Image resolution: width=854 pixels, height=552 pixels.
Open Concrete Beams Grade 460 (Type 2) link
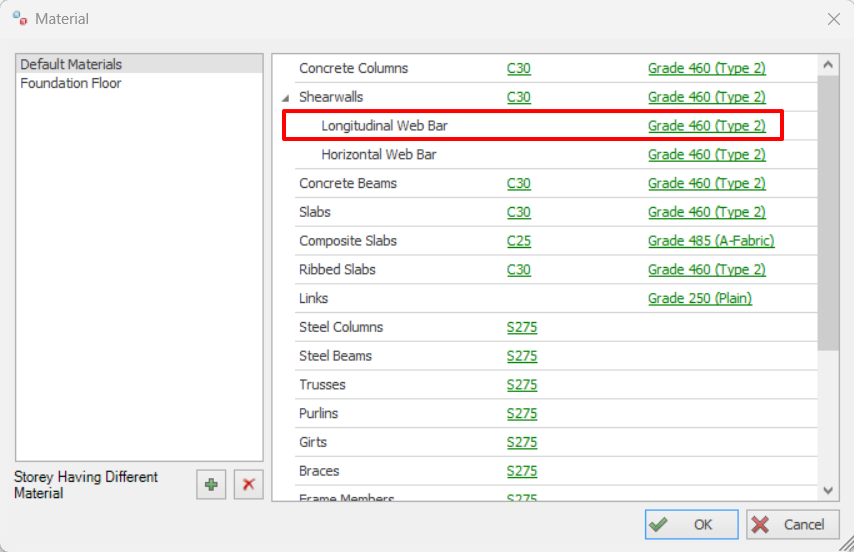(706, 184)
